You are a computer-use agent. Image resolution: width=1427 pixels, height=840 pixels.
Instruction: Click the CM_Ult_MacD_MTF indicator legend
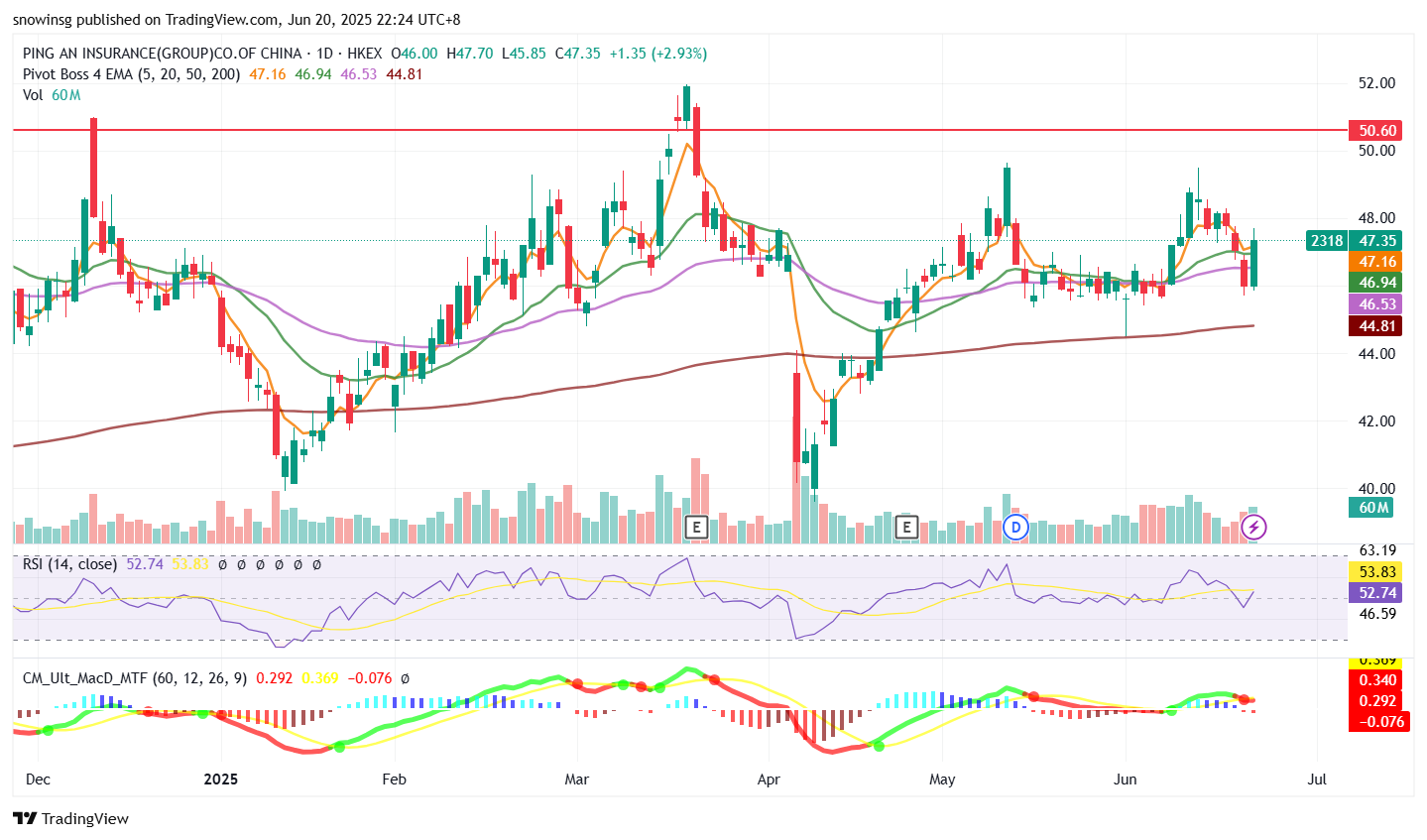(135, 678)
